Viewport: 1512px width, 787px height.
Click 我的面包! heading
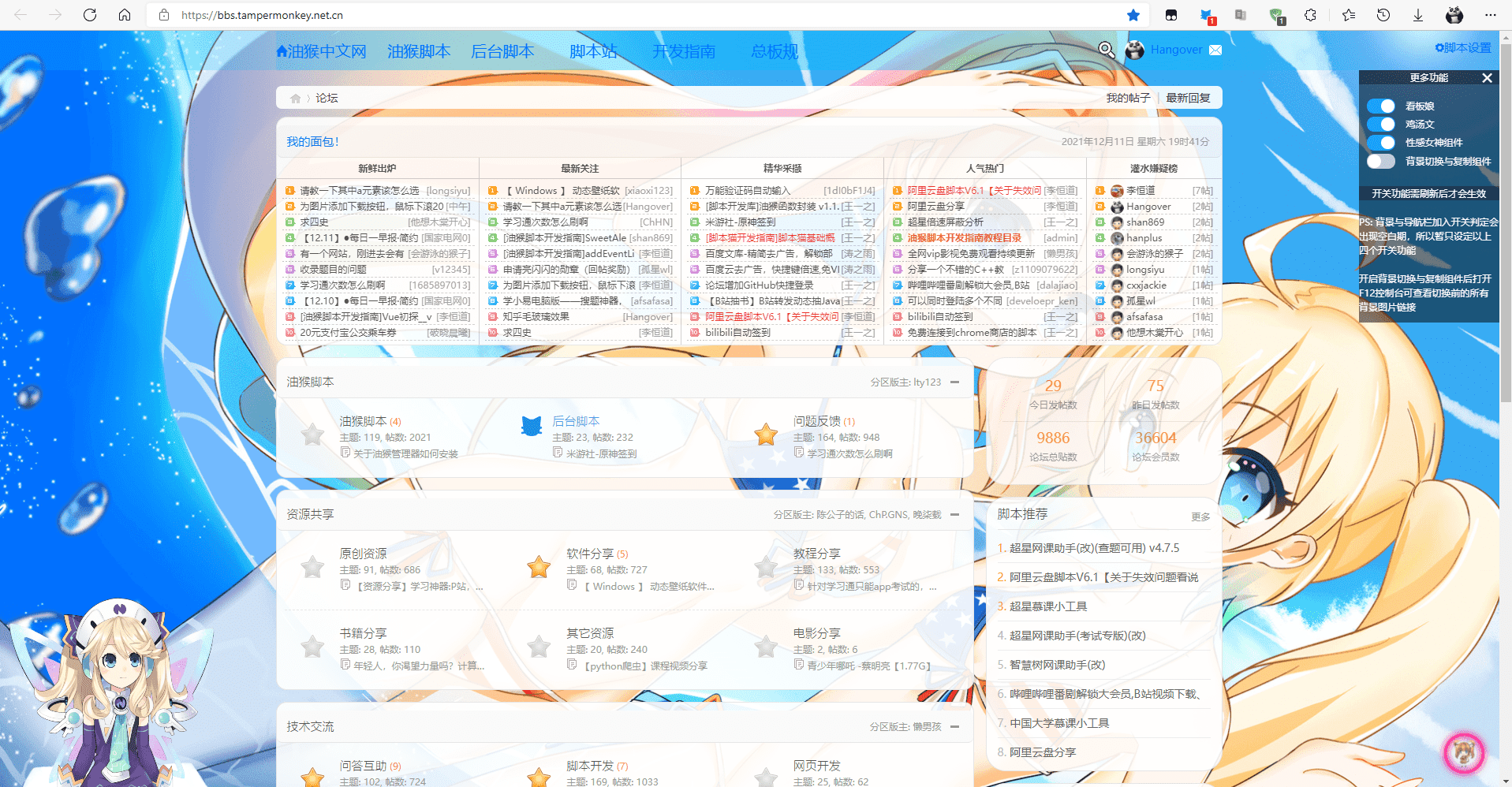[x=312, y=141]
